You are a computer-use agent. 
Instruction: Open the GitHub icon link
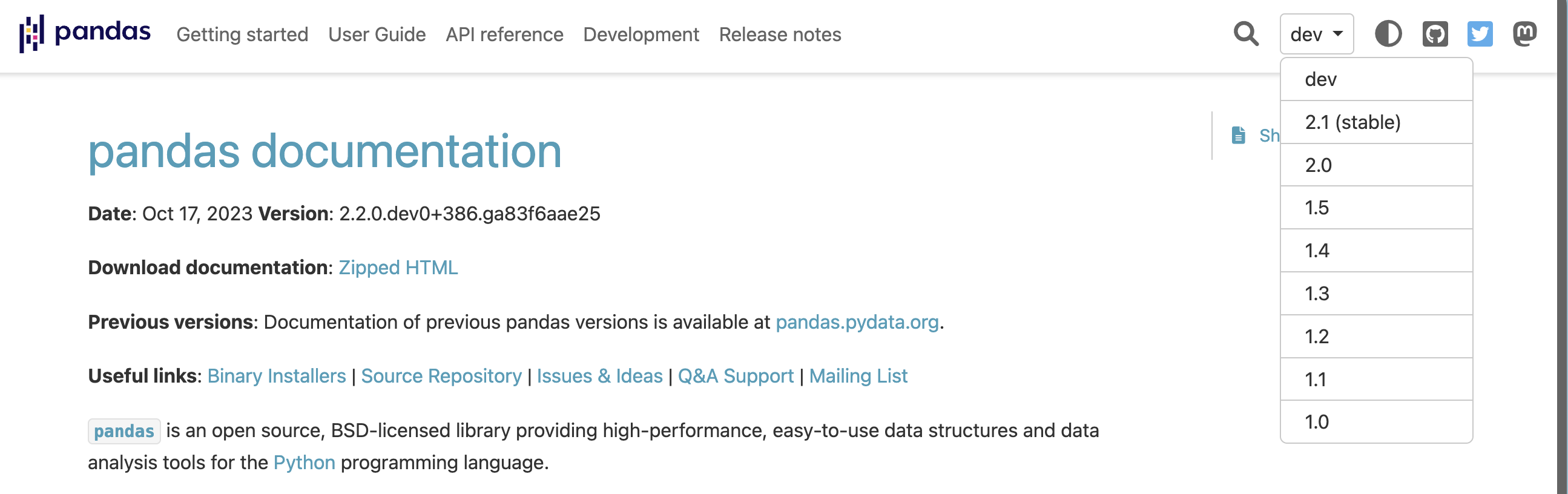[x=1435, y=34]
